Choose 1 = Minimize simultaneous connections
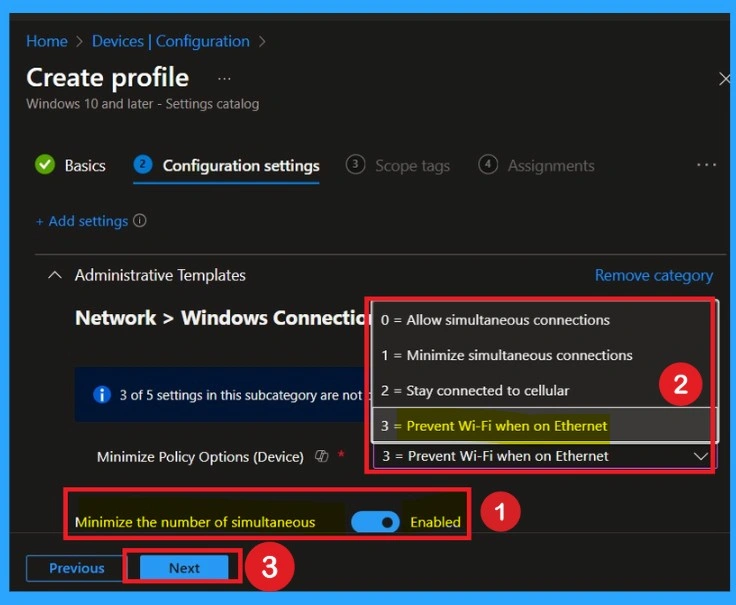The height and width of the screenshot is (605, 736). [x=543, y=355]
